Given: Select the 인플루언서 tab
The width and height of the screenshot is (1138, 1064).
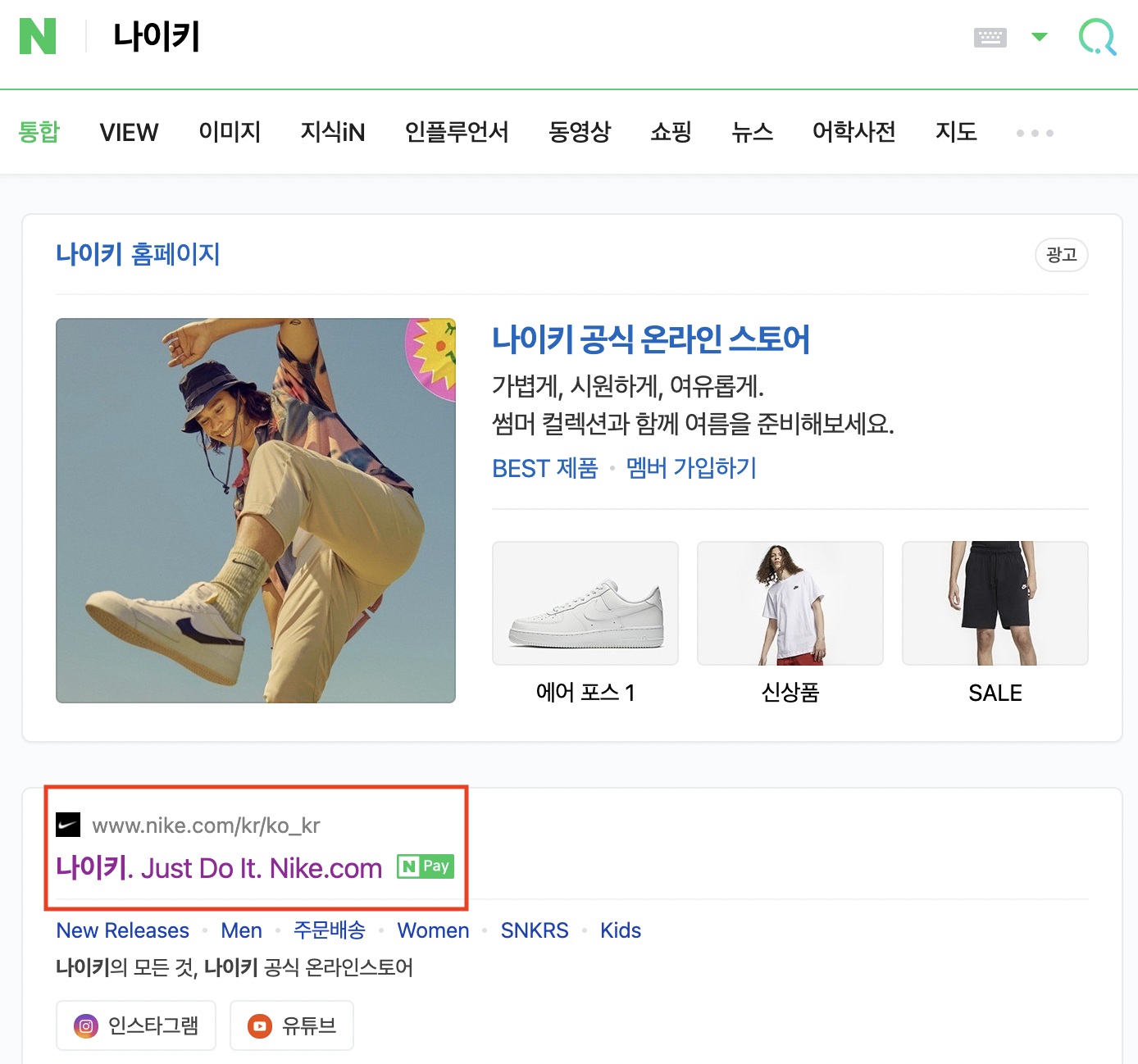Looking at the screenshot, I should [x=457, y=132].
